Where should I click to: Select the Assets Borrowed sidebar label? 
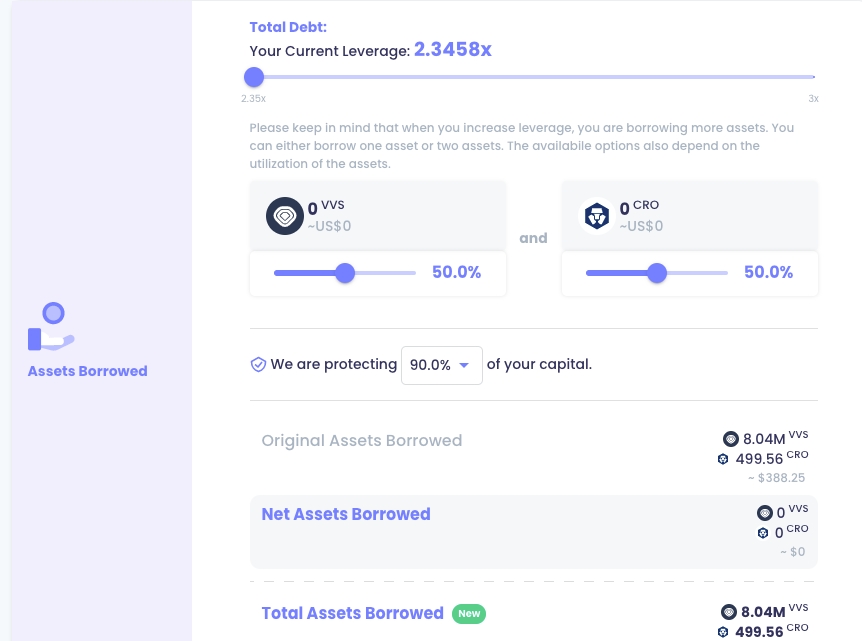[x=88, y=371]
